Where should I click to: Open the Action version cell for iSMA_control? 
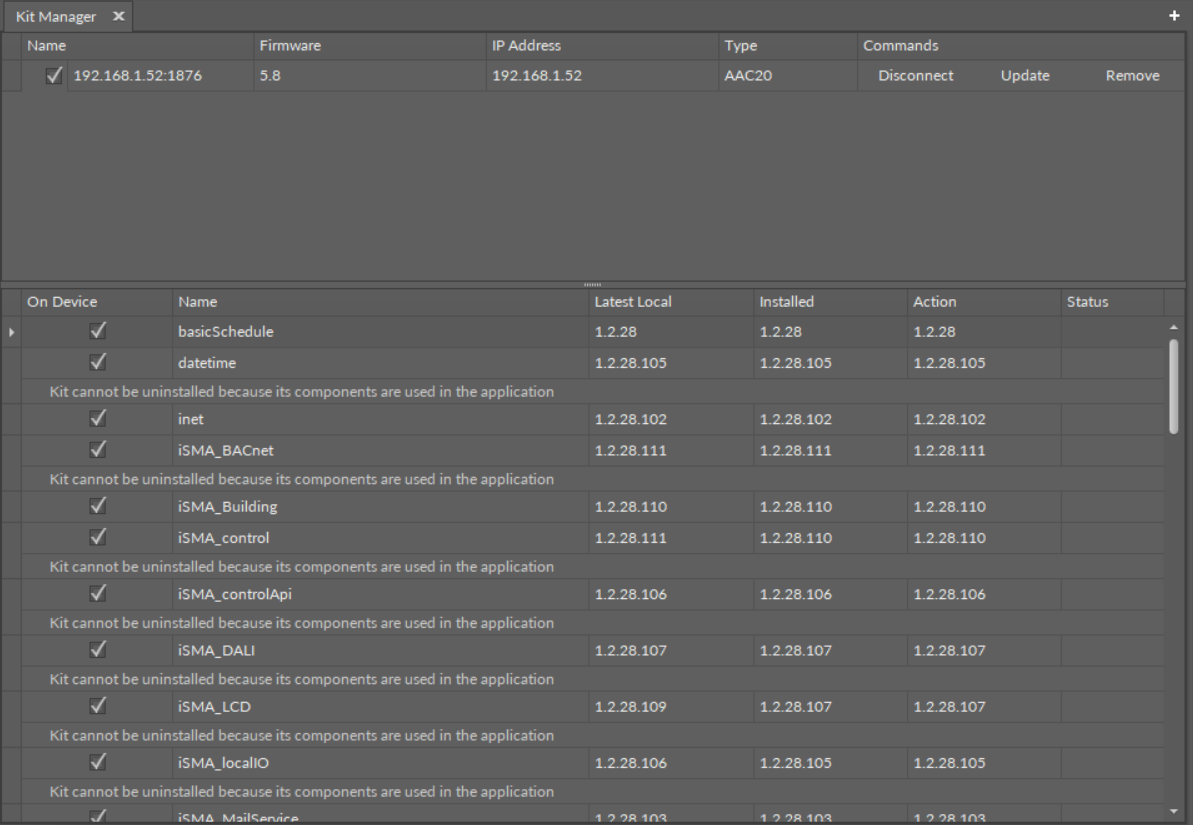point(949,538)
